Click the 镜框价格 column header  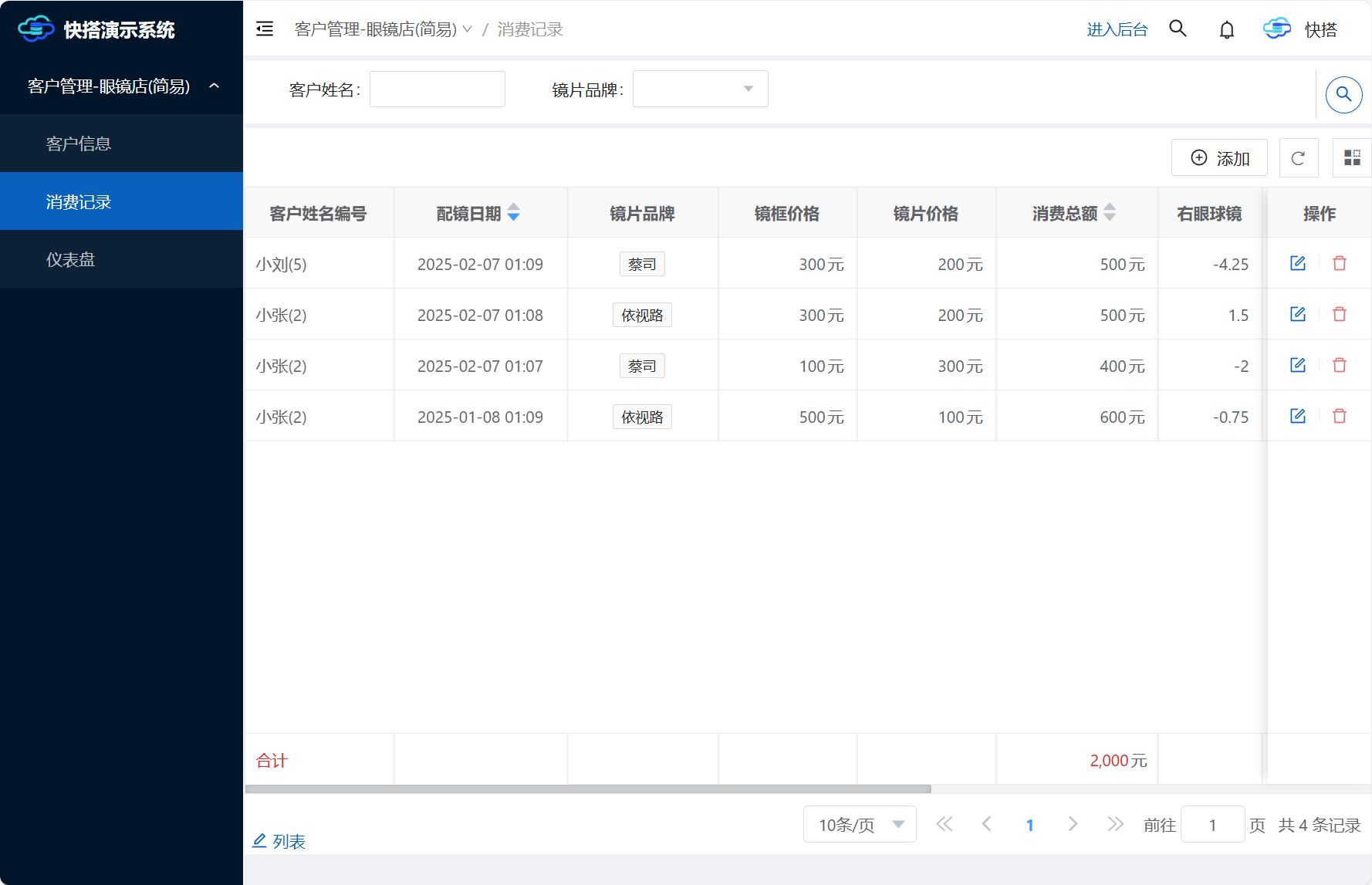point(787,213)
